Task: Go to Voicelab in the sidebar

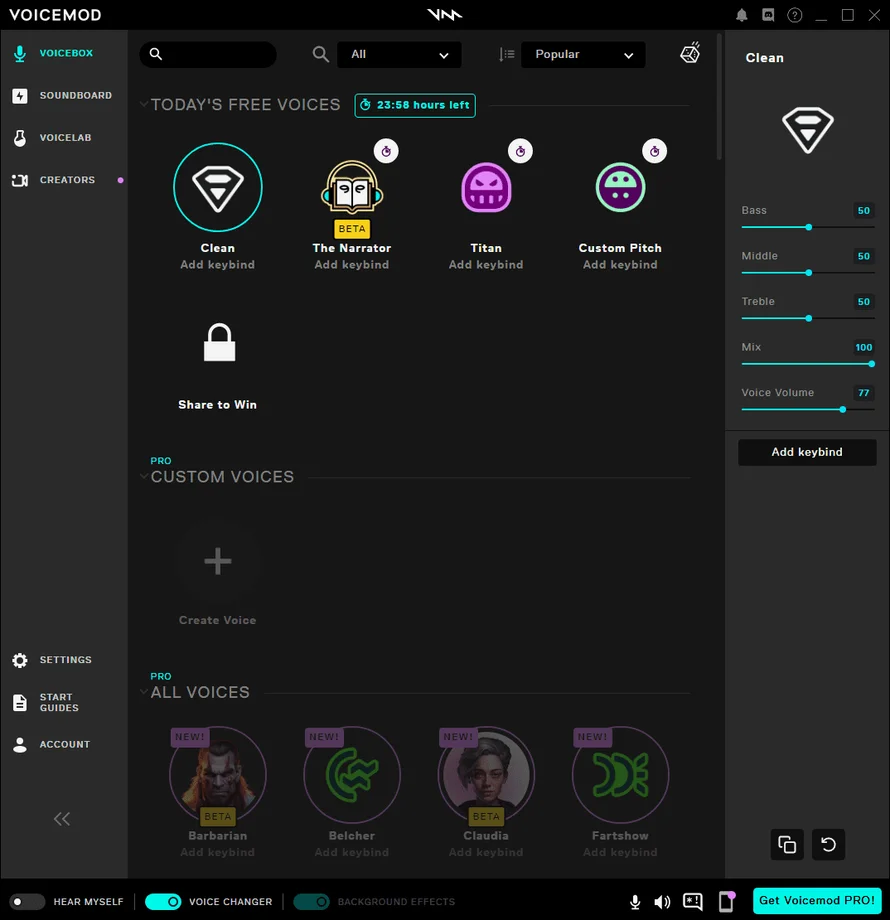Action: [x=65, y=138]
